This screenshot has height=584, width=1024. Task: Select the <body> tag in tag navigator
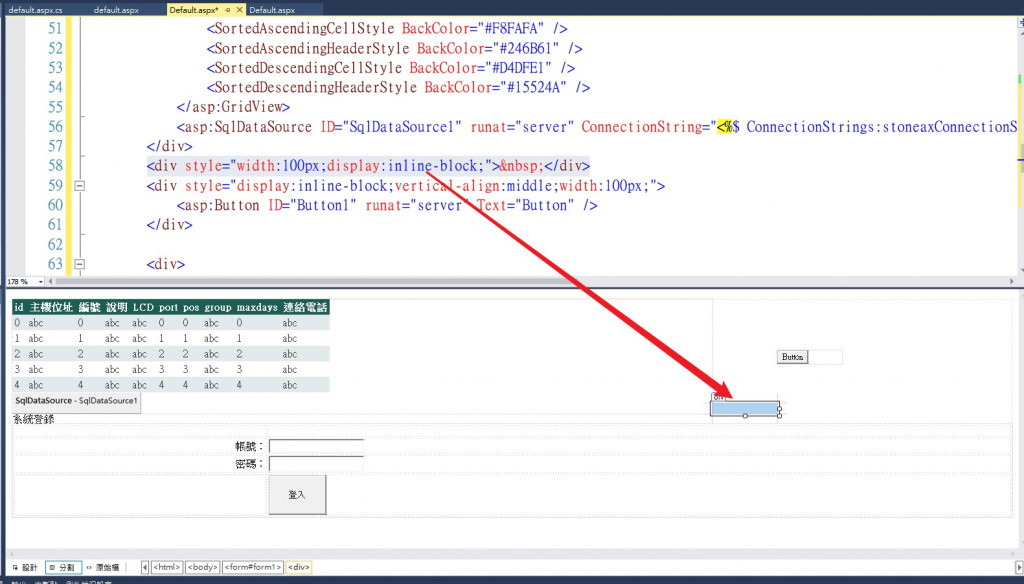pyautogui.click(x=202, y=567)
